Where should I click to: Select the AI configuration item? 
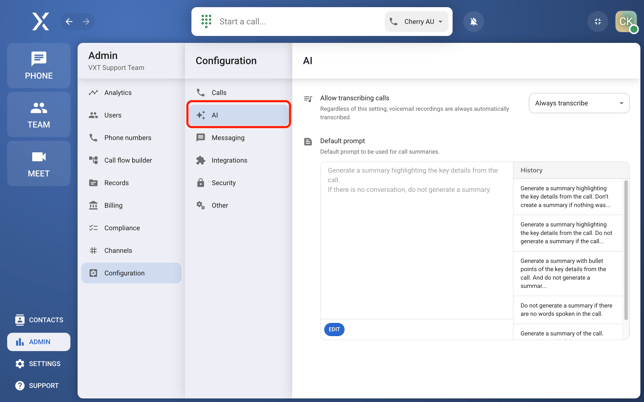coord(238,115)
